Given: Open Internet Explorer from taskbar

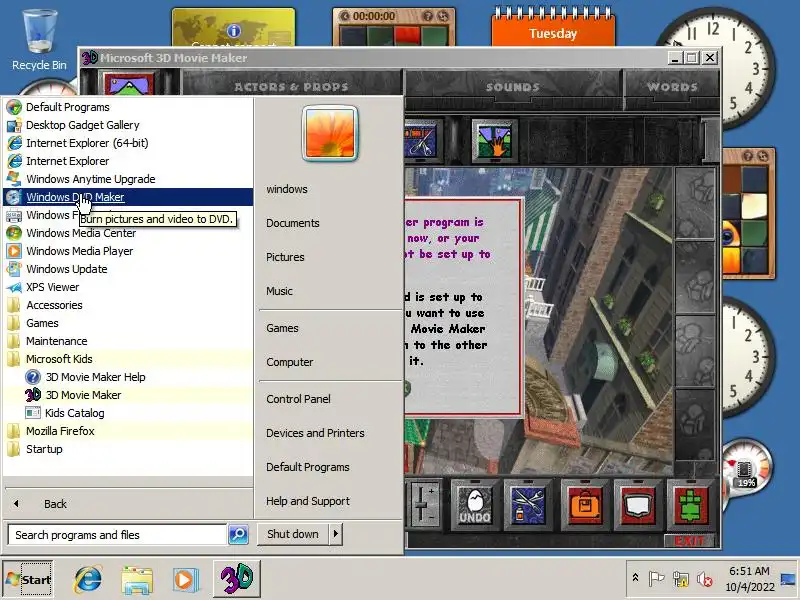Looking at the screenshot, I should [88, 580].
